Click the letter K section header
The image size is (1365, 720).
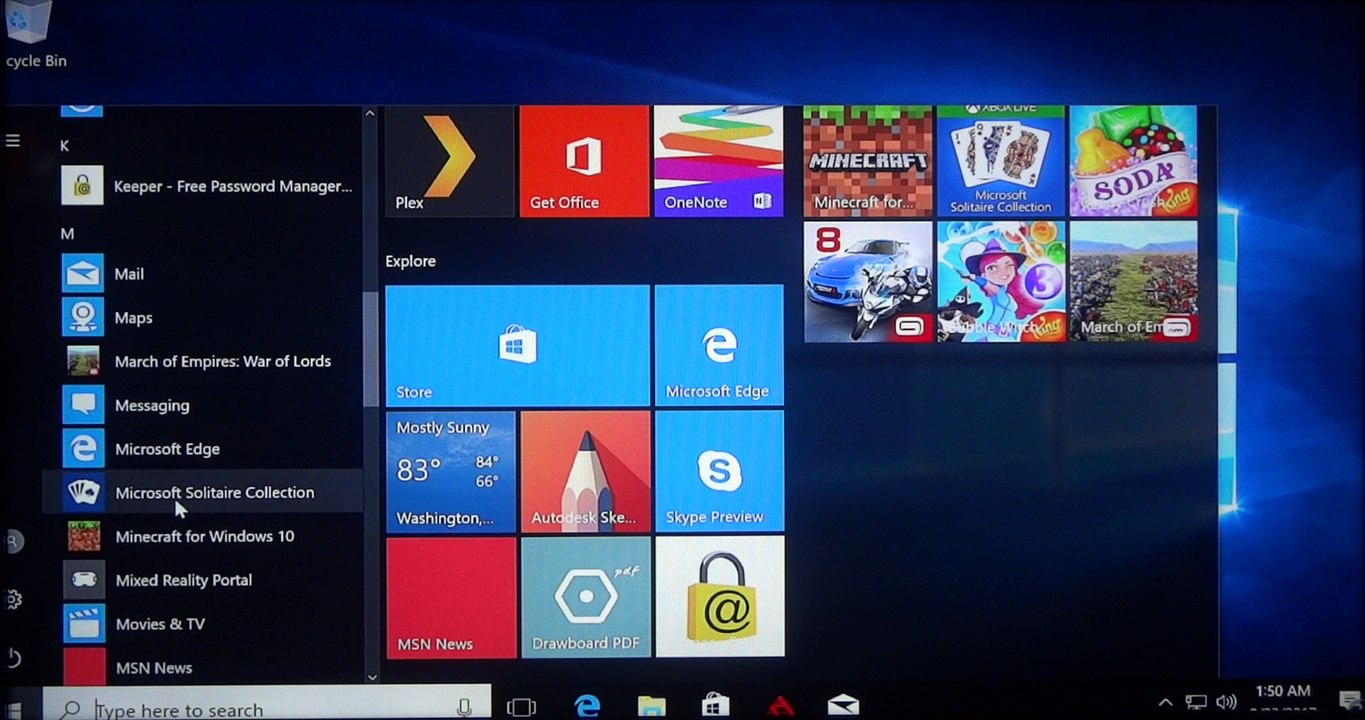click(65, 146)
